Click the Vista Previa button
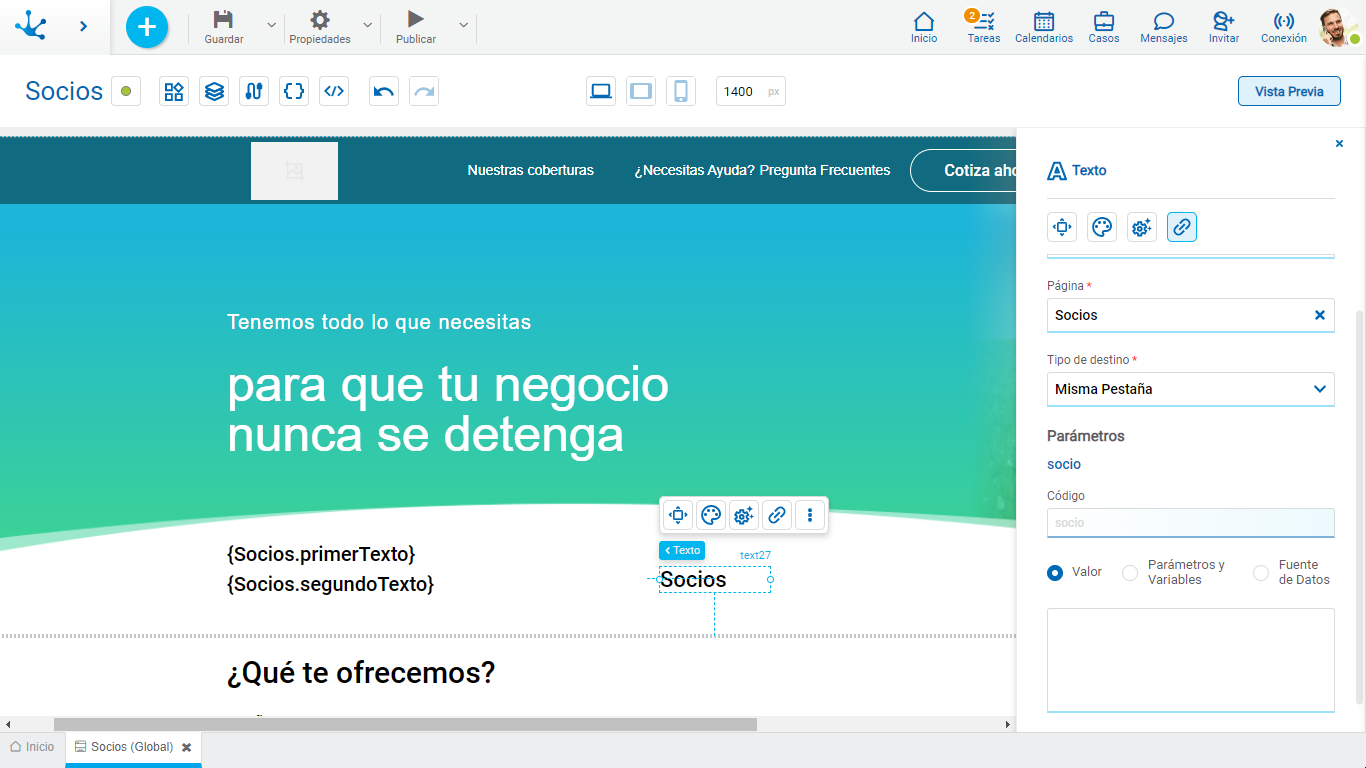1366x768 pixels. tap(1289, 91)
